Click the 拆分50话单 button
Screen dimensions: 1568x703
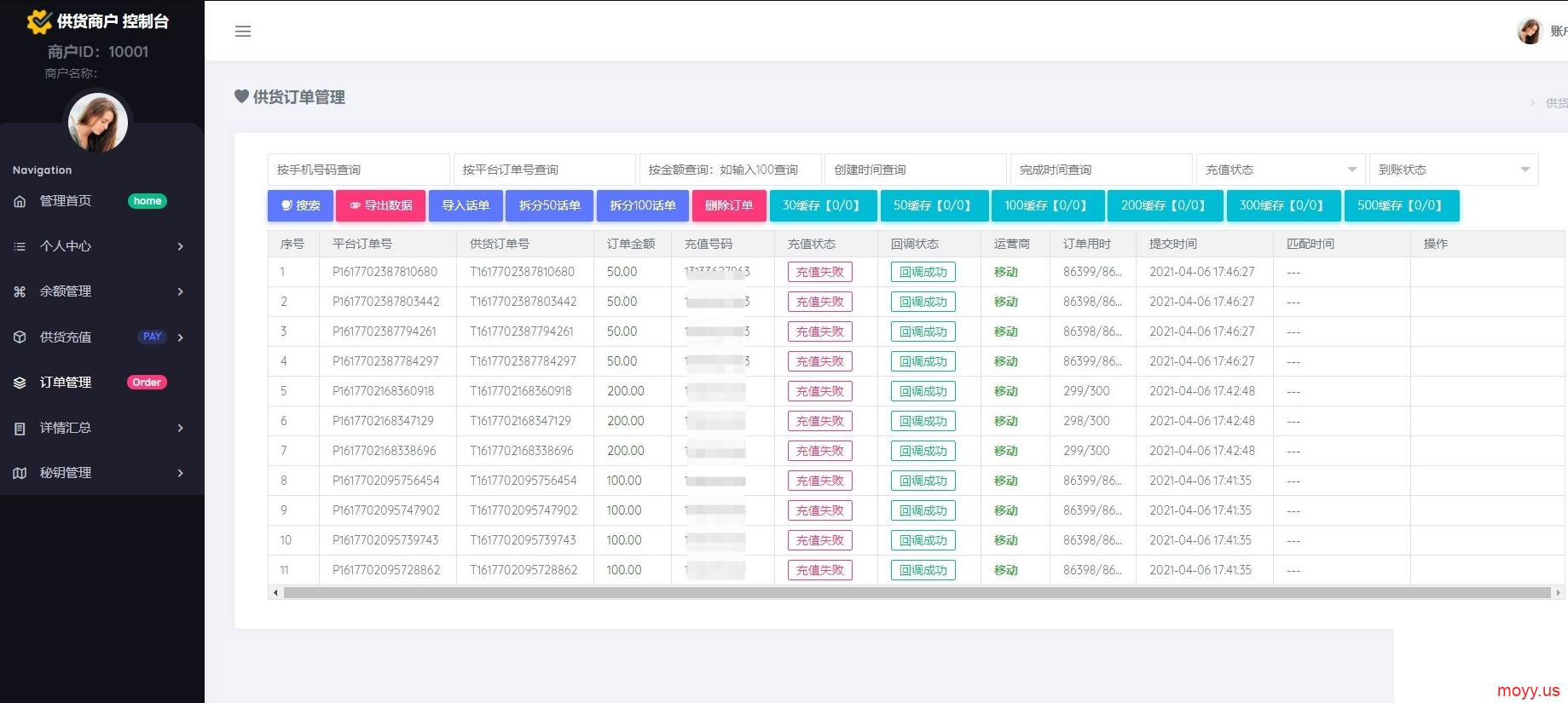tap(550, 205)
